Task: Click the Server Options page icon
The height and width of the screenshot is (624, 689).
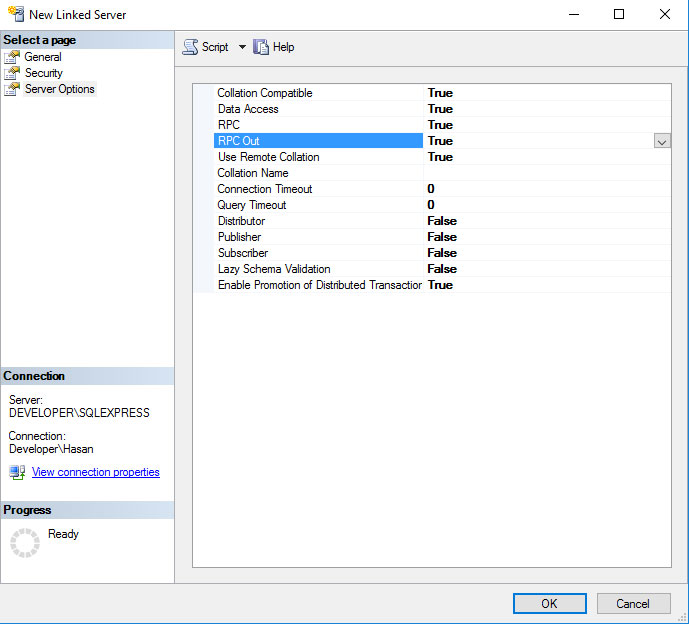Action: (12, 89)
